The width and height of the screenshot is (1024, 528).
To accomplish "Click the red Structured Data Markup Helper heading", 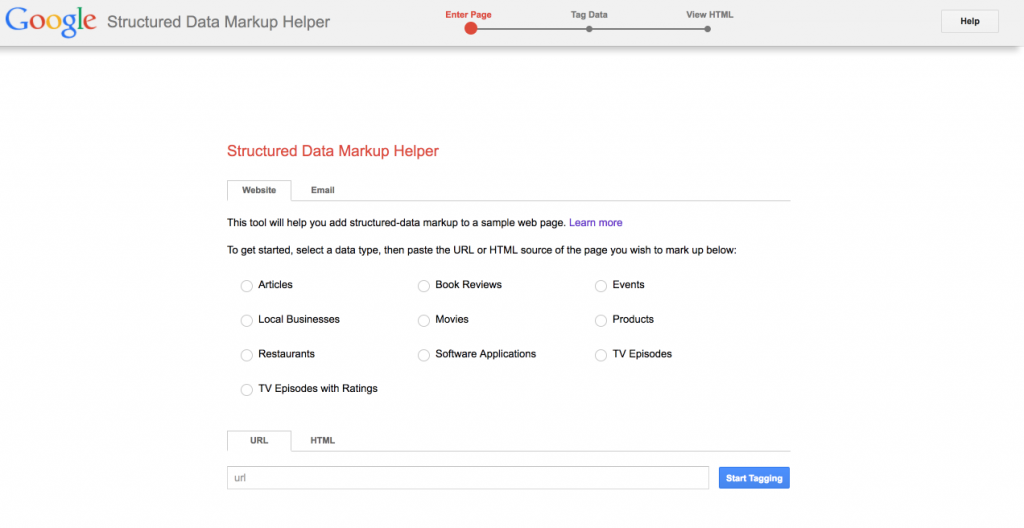I will 333,151.
